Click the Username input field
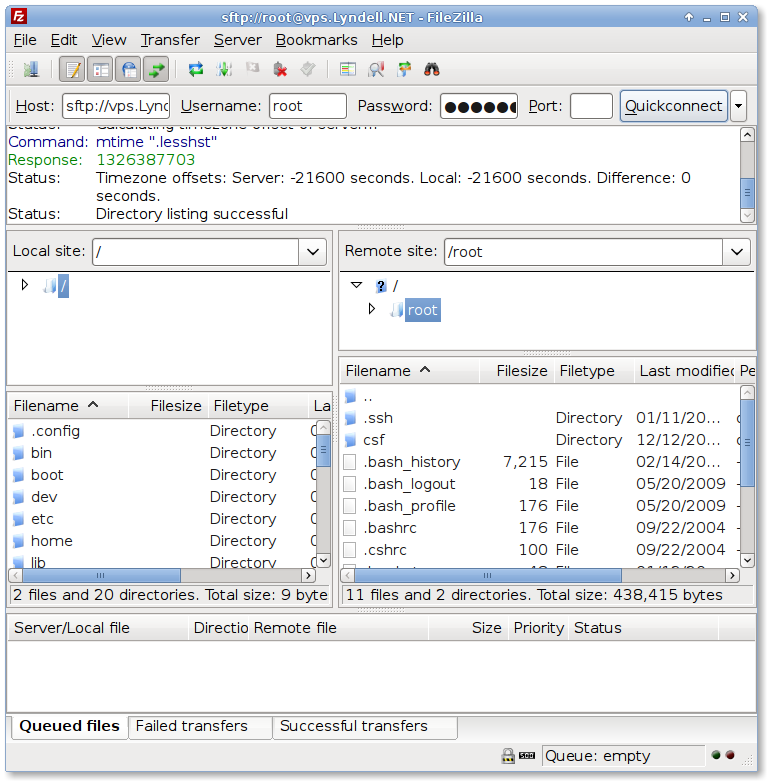The width and height of the screenshot is (767, 781). pyautogui.click(x=307, y=106)
